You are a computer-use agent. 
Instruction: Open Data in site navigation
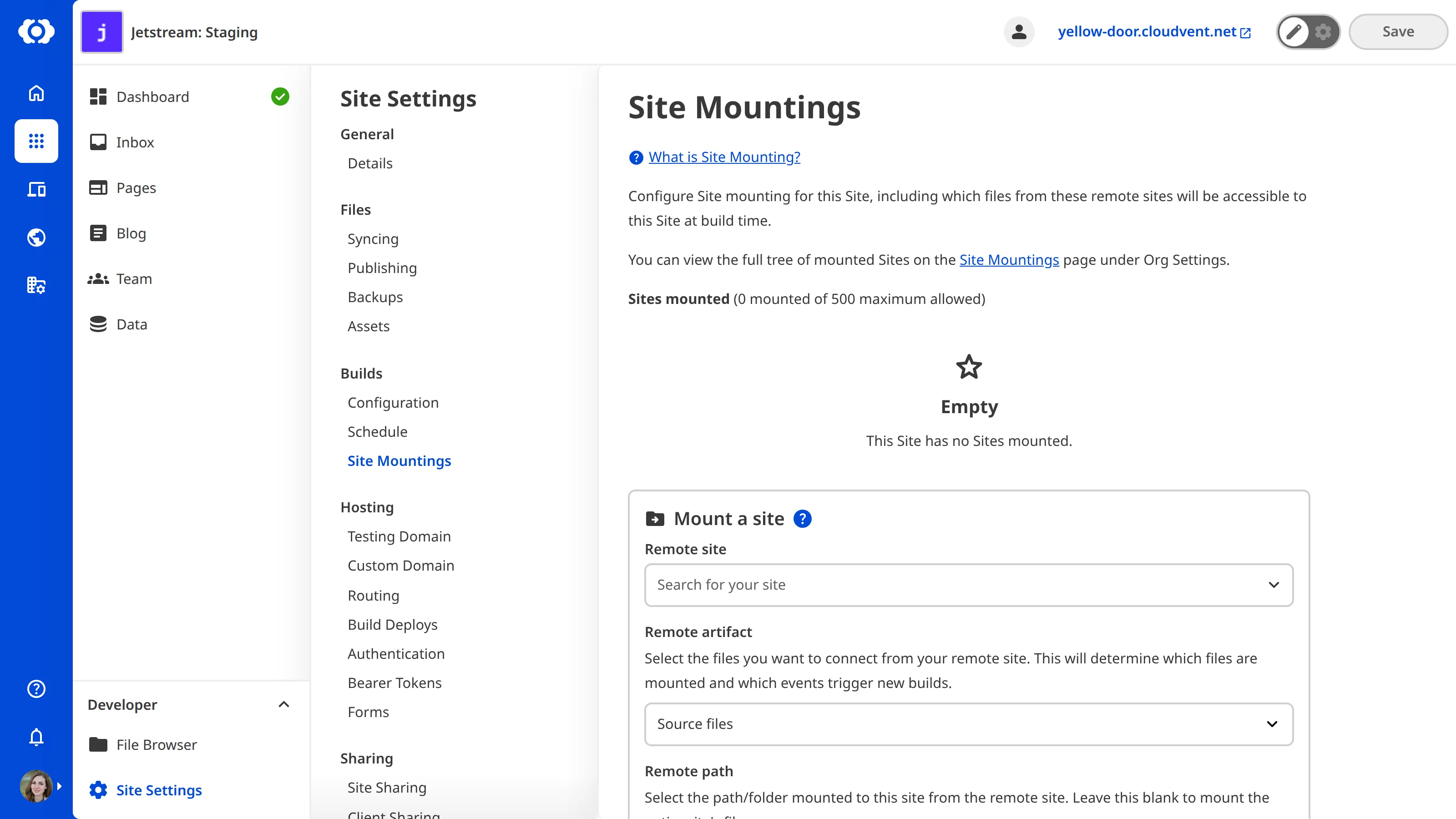[x=131, y=324]
